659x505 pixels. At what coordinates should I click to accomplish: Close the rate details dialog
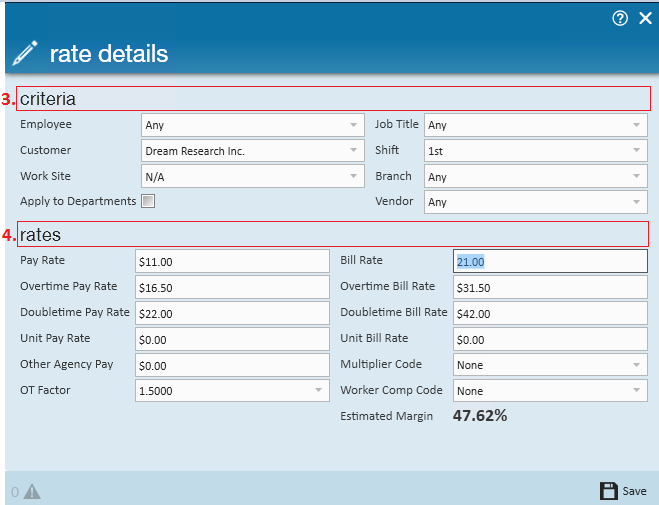(x=645, y=18)
